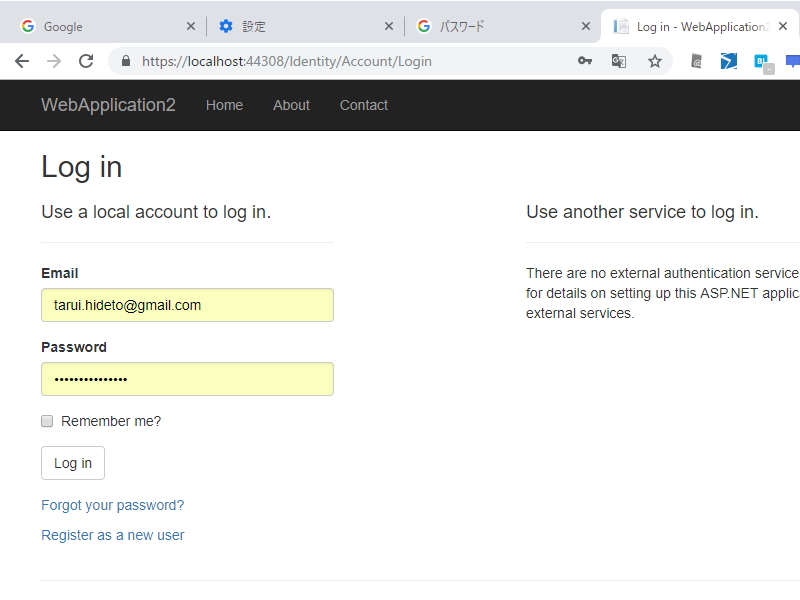Click the bookmark star icon

tap(655, 61)
